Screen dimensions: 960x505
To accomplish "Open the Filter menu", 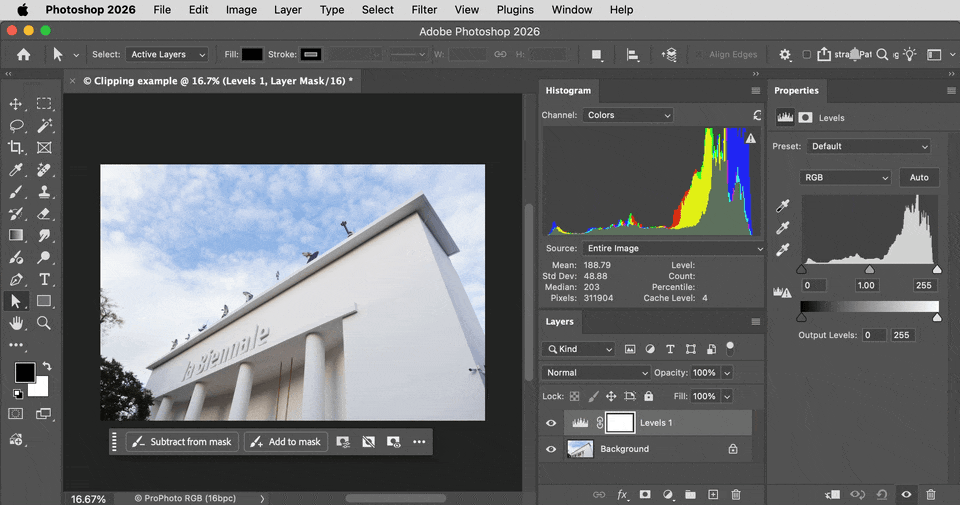I will click(424, 10).
